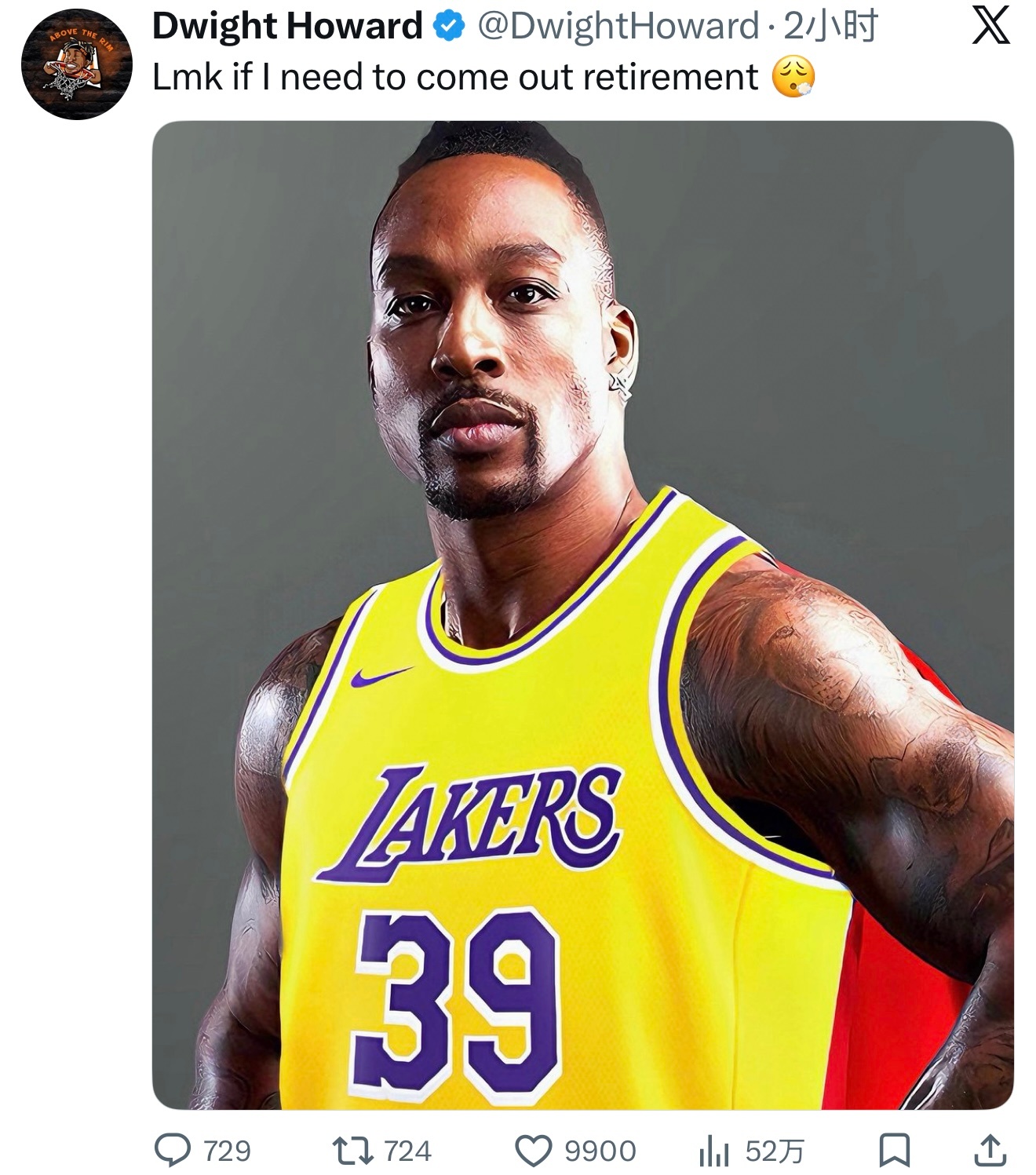This screenshot has height=1175, width=1036.
Task: Open view analytics bar chart icon
Action: [714, 1151]
